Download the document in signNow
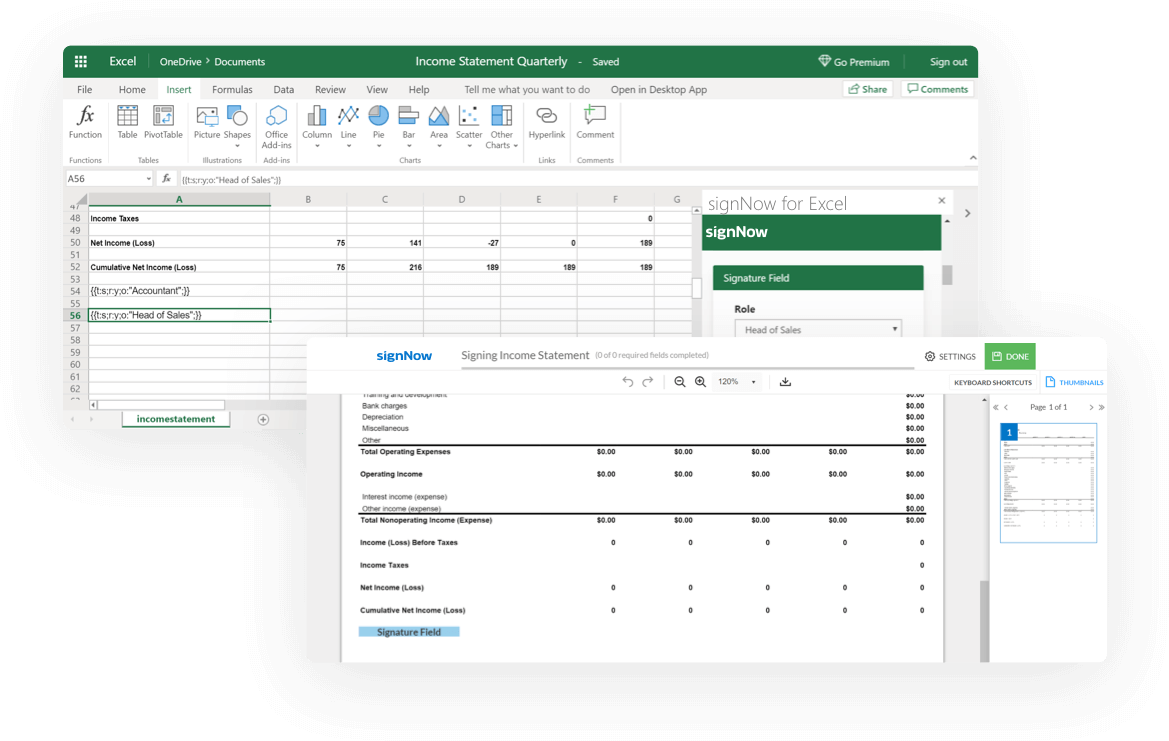 tap(785, 382)
